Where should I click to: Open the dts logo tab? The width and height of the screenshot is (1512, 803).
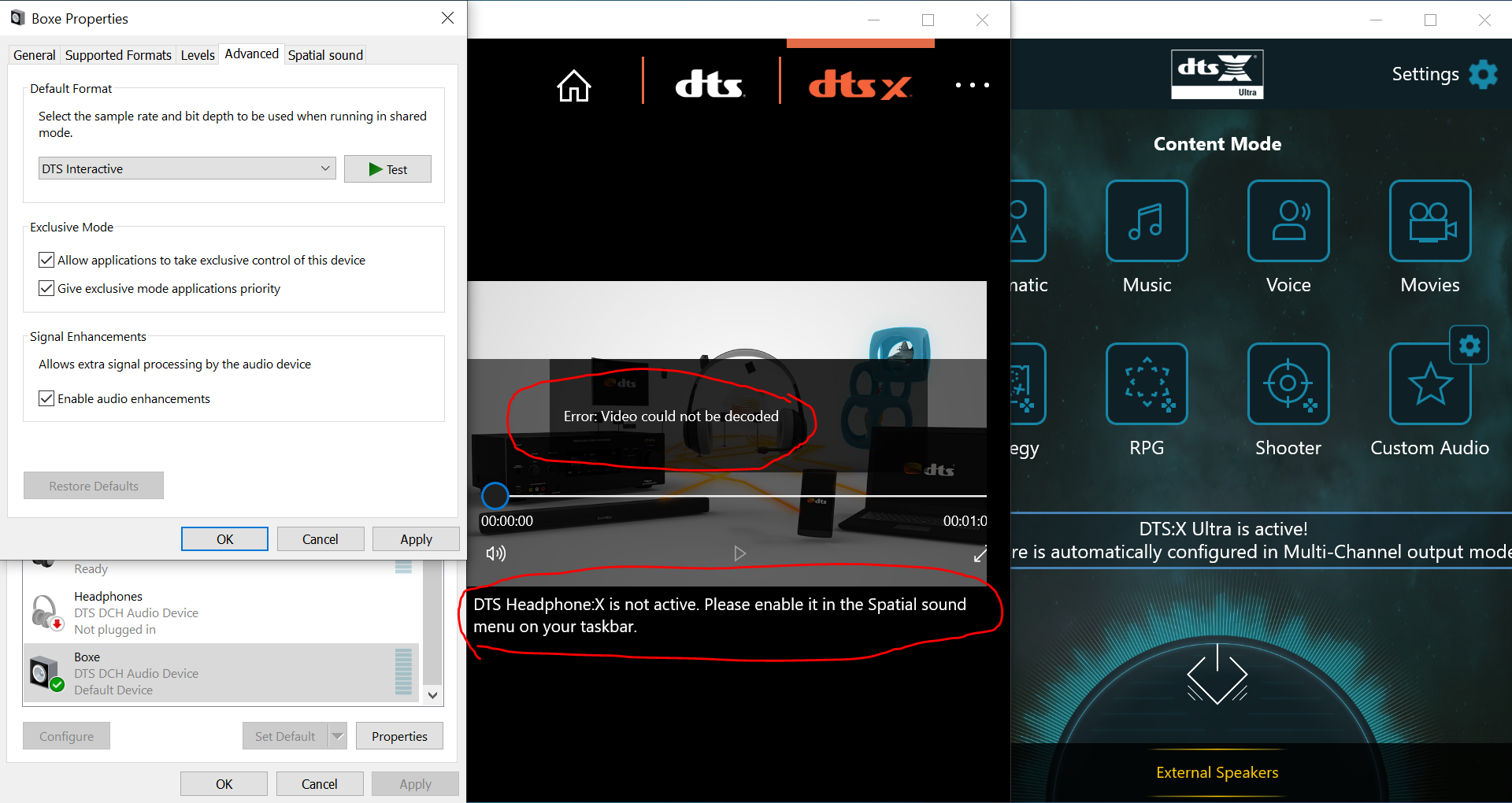710,84
